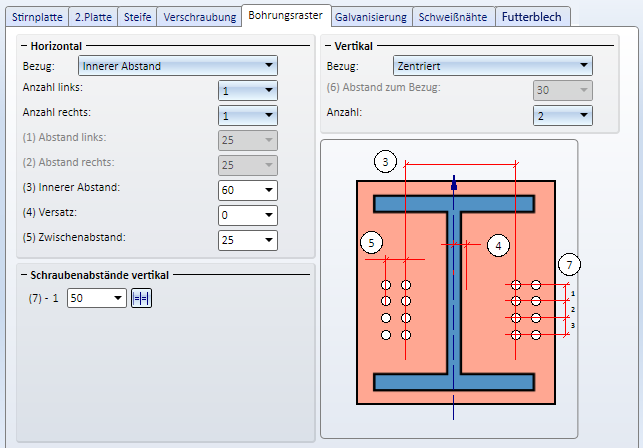
Task: Open the horizontal Bezug dropdown showing Innerer Abstand
Action: (x=178, y=66)
